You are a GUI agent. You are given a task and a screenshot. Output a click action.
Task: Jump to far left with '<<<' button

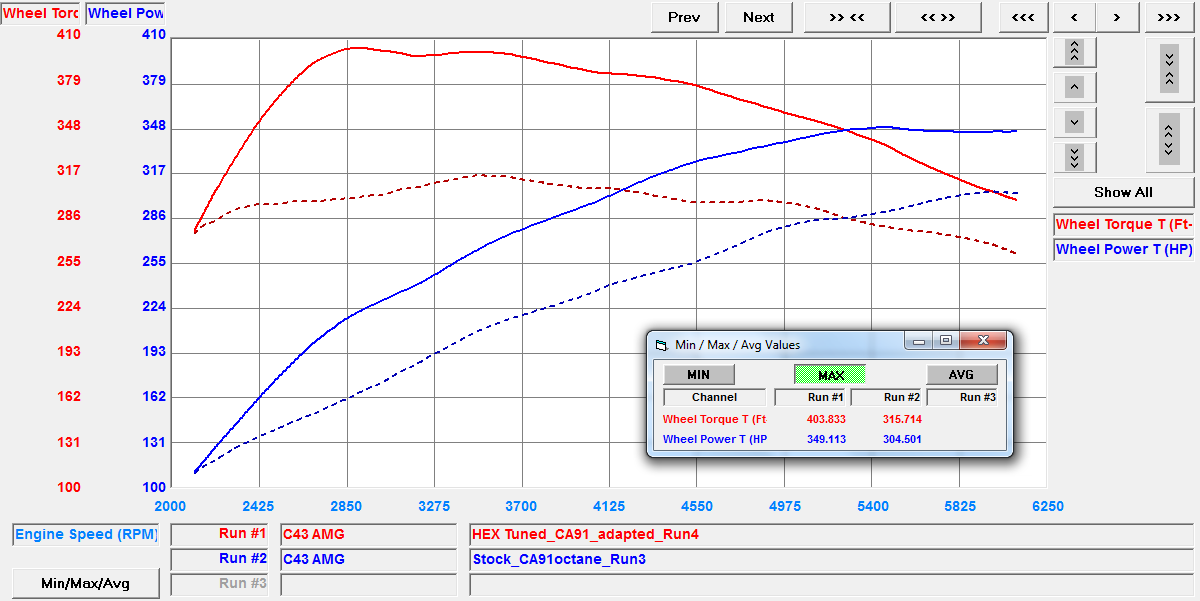(1022, 17)
